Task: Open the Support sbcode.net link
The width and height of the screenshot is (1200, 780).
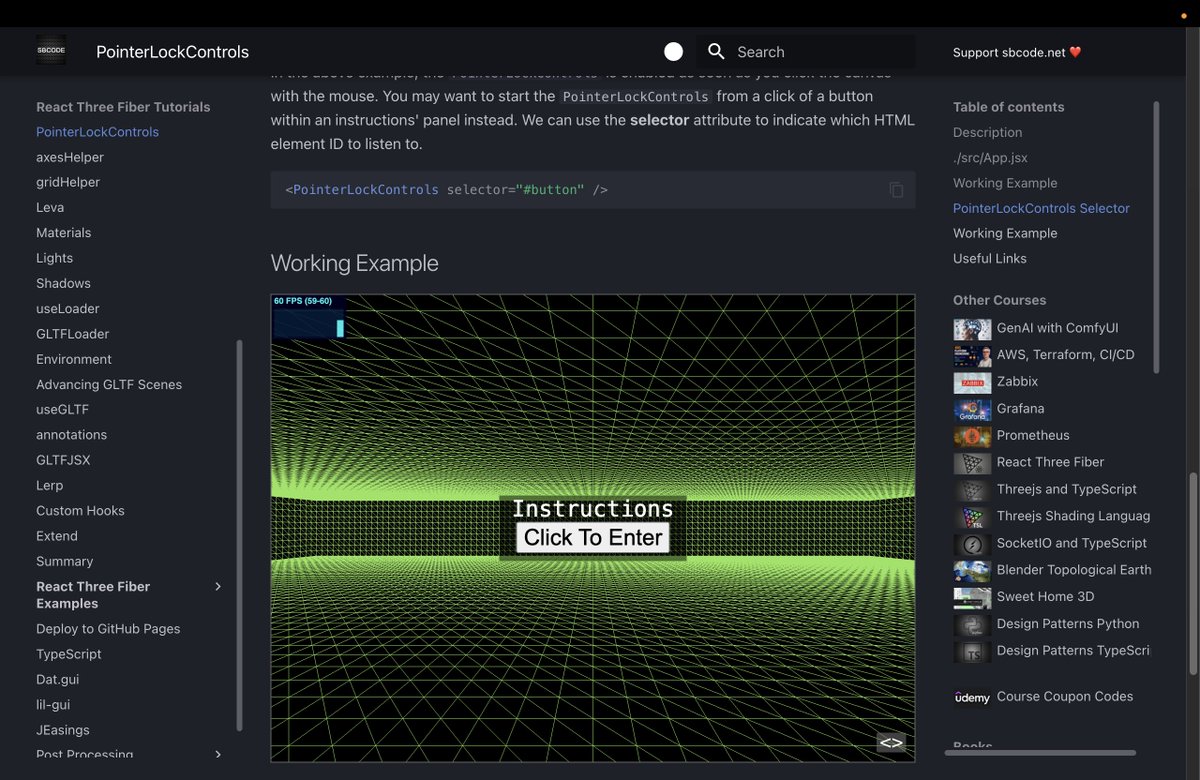Action: 1017,52
